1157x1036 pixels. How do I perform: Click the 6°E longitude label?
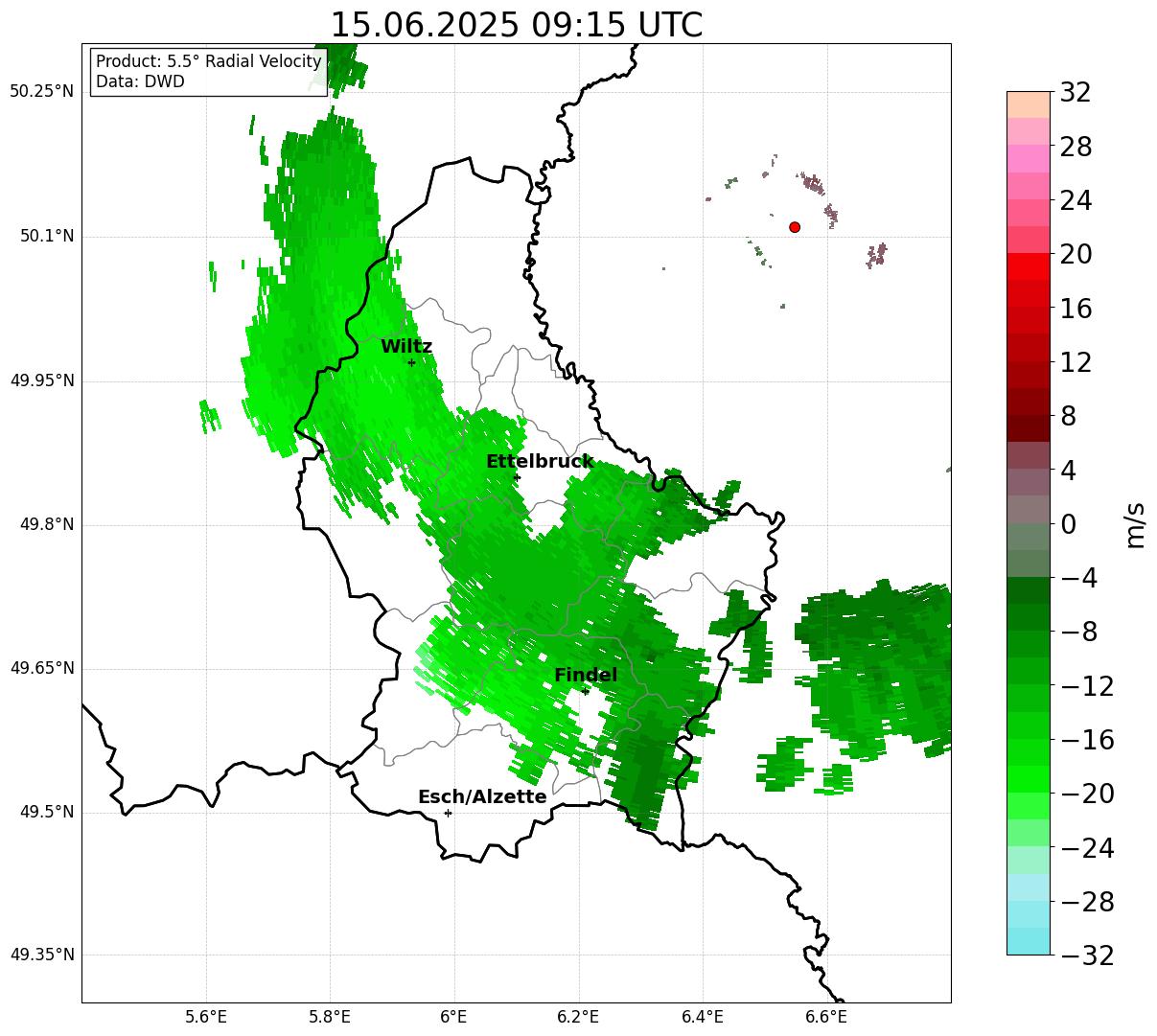(x=453, y=1017)
